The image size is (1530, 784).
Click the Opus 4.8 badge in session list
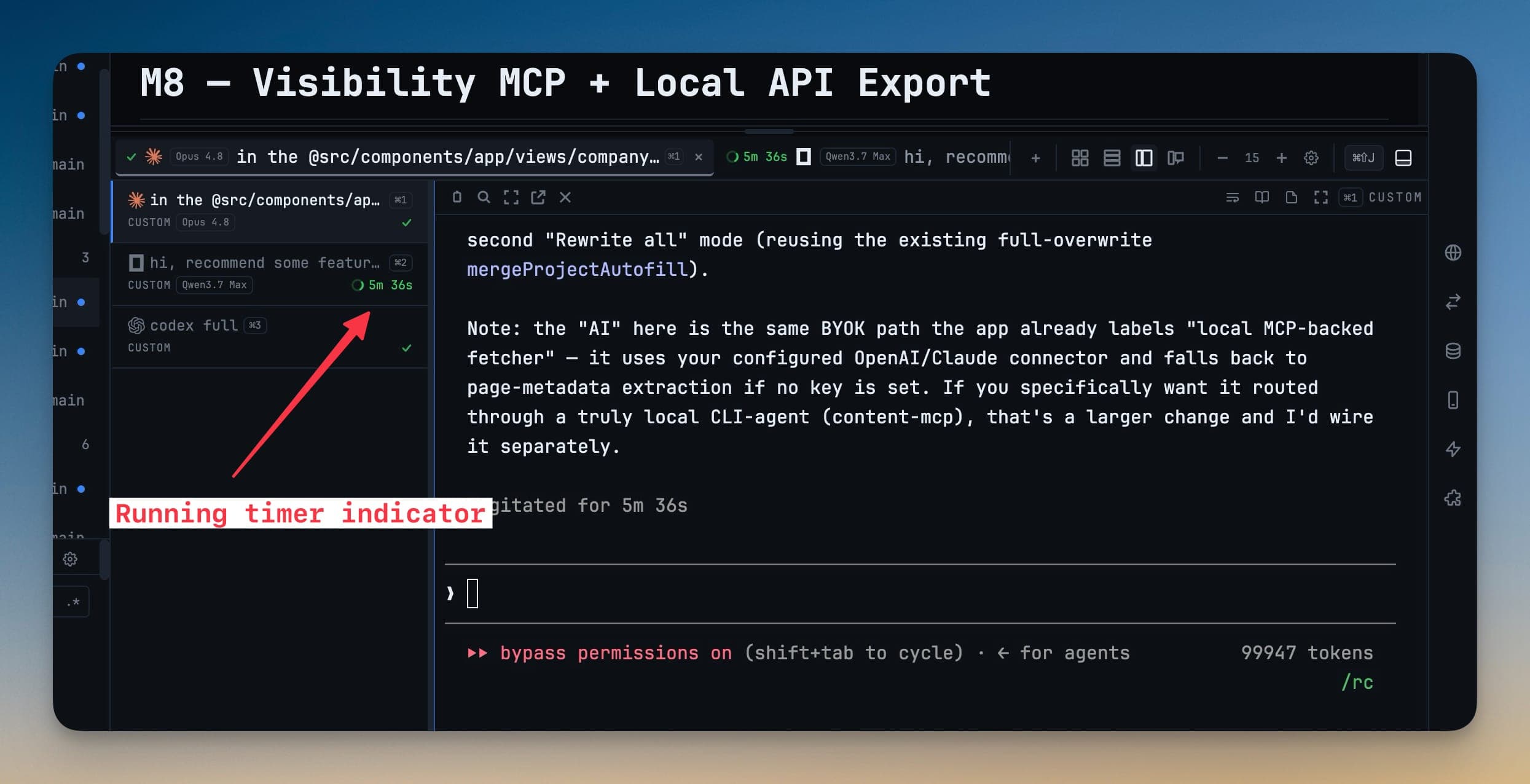(x=205, y=222)
